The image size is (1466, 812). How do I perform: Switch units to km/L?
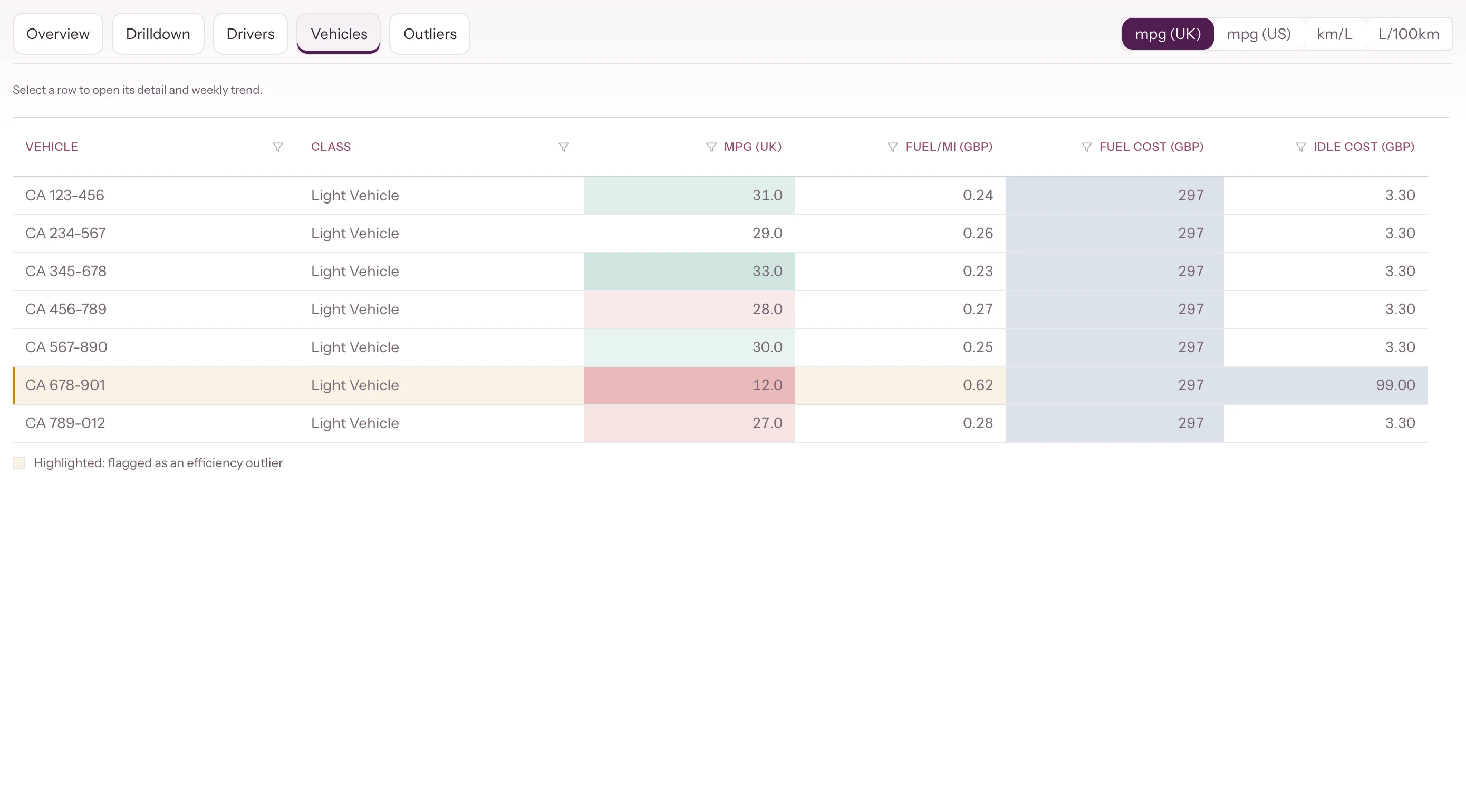(1334, 34)
